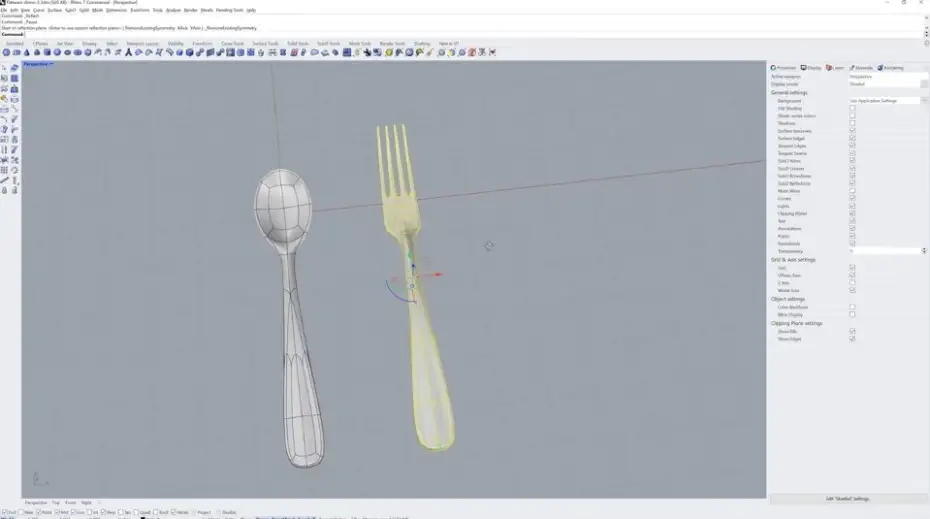Switch to the Curve Tools toolbar tab

click(x=232, y=44)
